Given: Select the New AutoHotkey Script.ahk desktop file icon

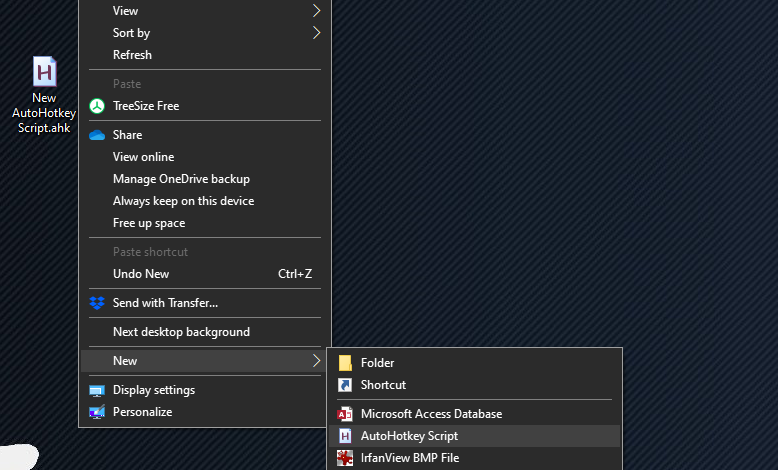Looking at the screenshot, I should [x=45, y=71].
